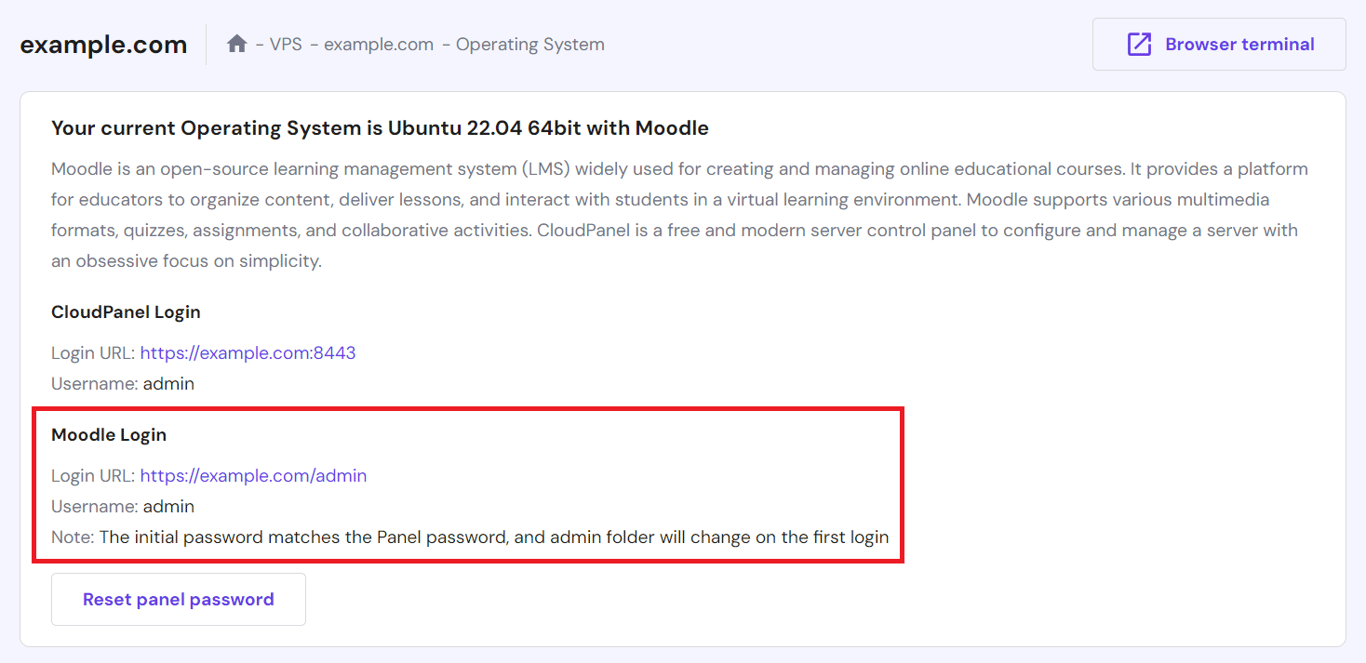Select the Operating System breadcrumb item

[530, 44]
